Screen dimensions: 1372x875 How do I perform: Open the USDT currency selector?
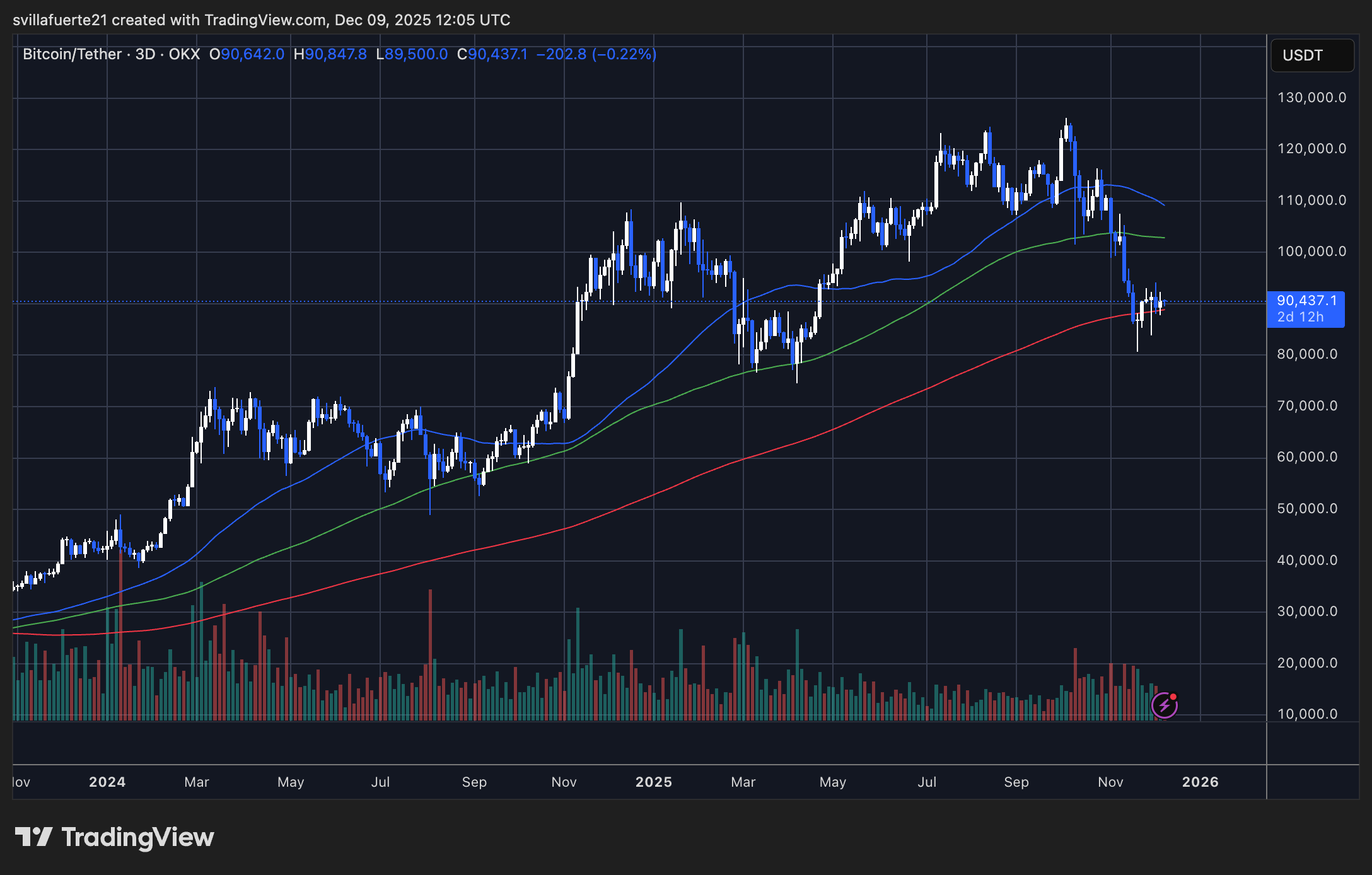pos(1311,55)
